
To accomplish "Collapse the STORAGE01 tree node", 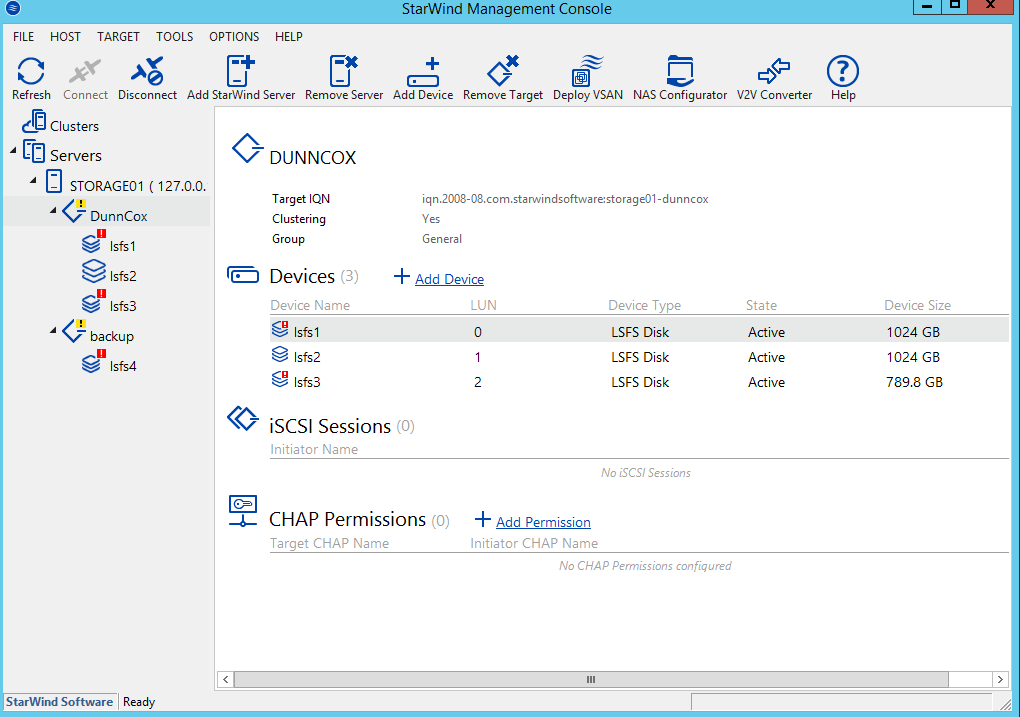I will (33, 180).
